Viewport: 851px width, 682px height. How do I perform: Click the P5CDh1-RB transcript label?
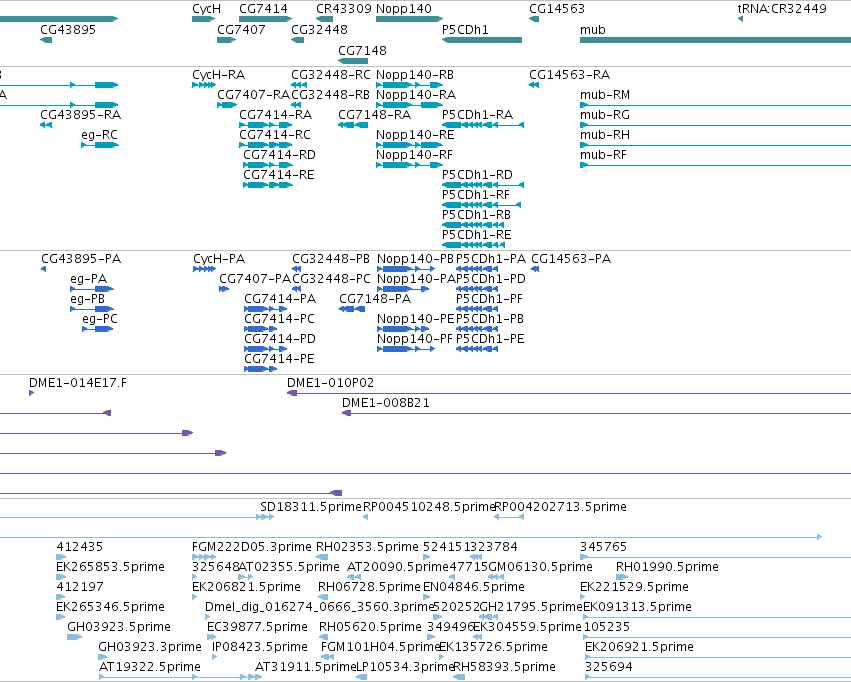click(x=477, y=215)
